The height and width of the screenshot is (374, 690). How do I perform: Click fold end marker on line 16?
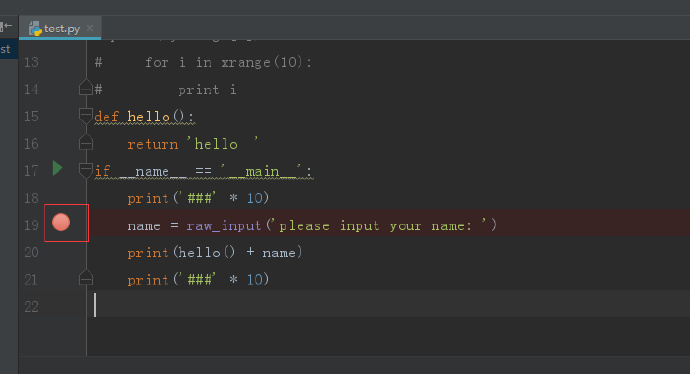point(86,142)
